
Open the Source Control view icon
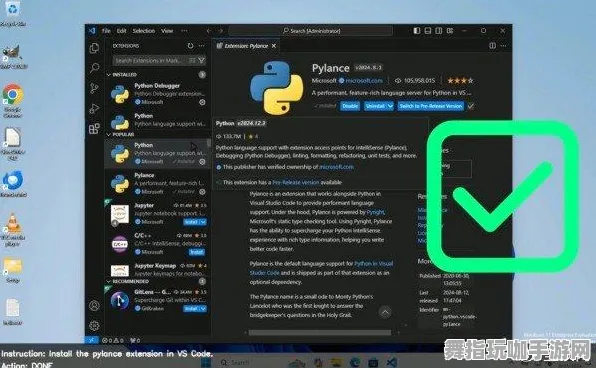coord(94,88)
